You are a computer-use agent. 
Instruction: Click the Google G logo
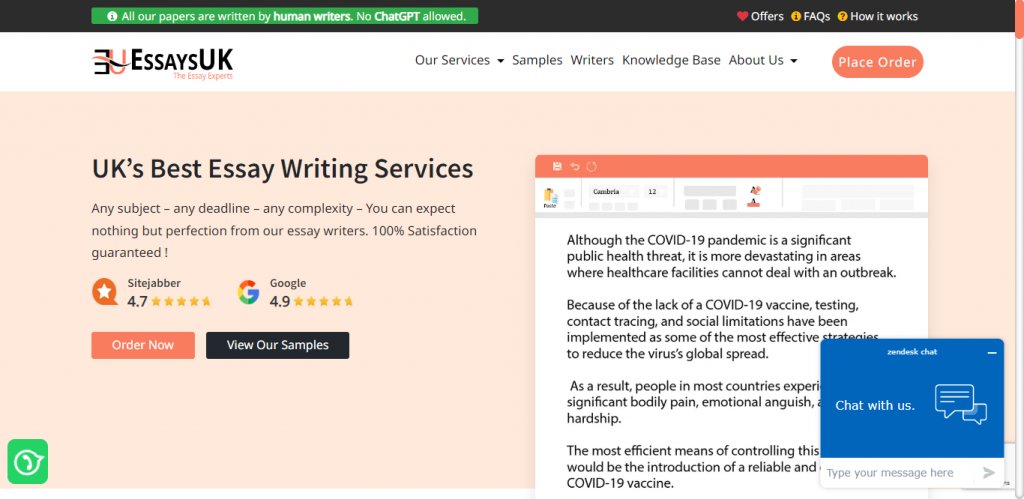click(x=249, y=292)
